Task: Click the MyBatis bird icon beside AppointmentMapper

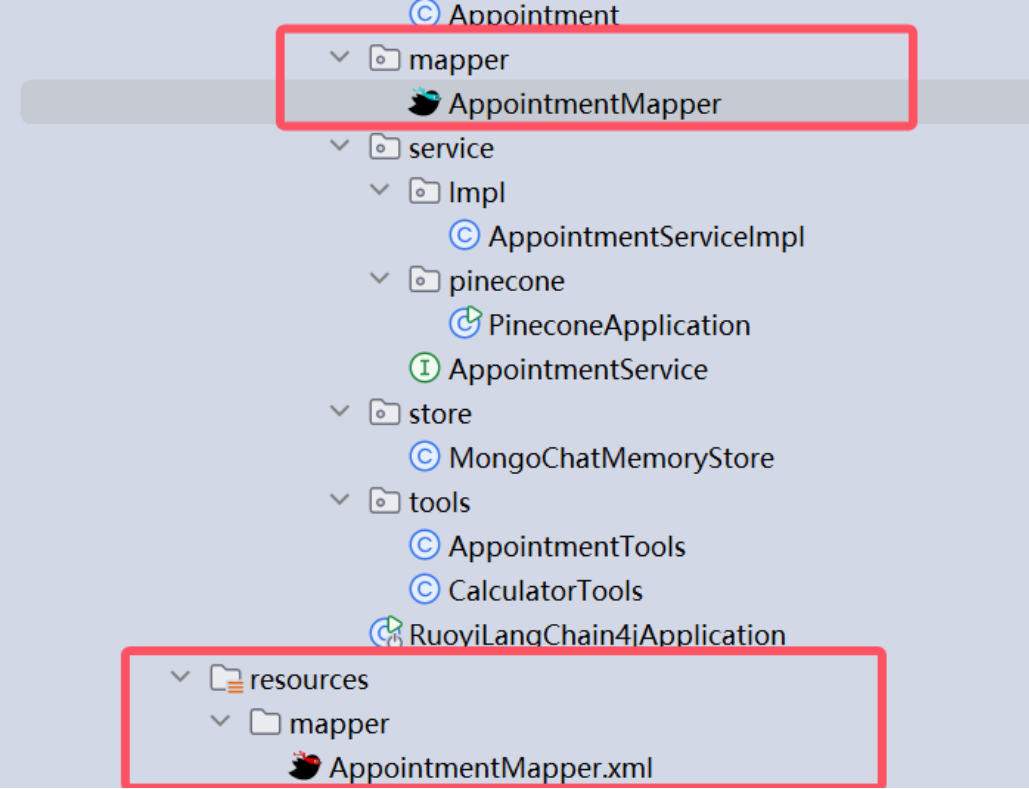Action: tap(425, 103)
